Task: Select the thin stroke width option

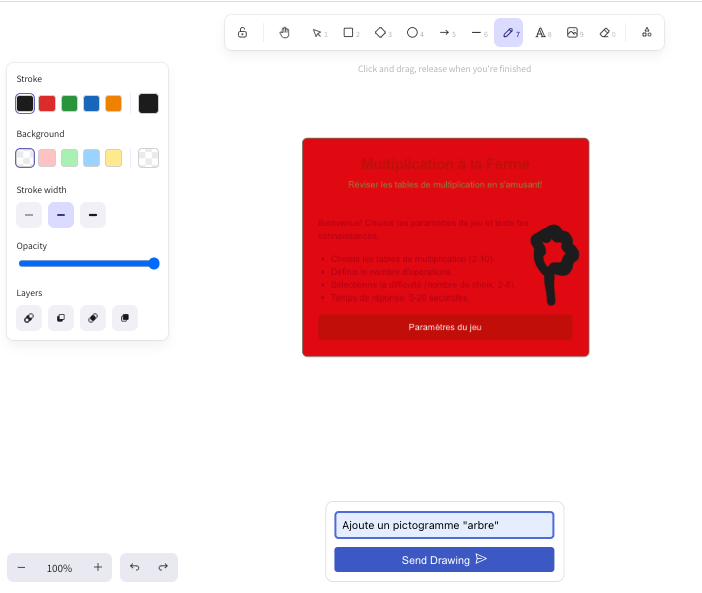Action: click(29, 215)
